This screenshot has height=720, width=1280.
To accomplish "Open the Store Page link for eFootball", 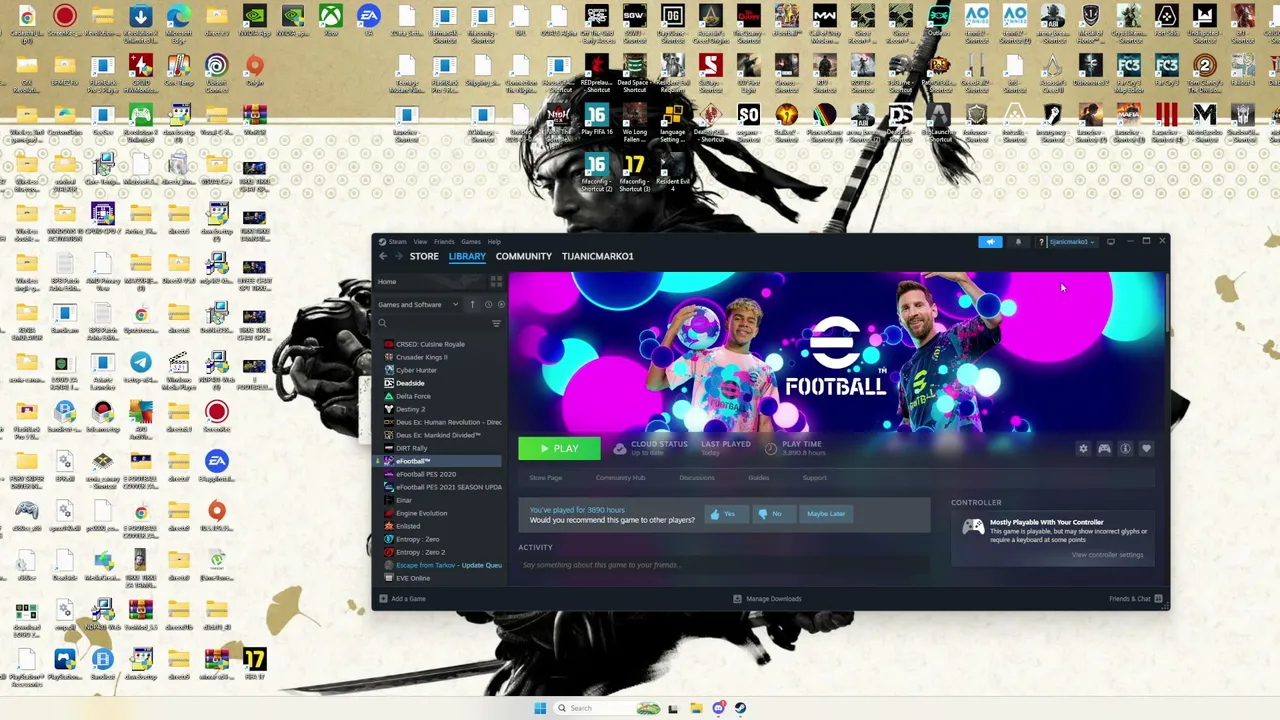I will pos(545,478).
